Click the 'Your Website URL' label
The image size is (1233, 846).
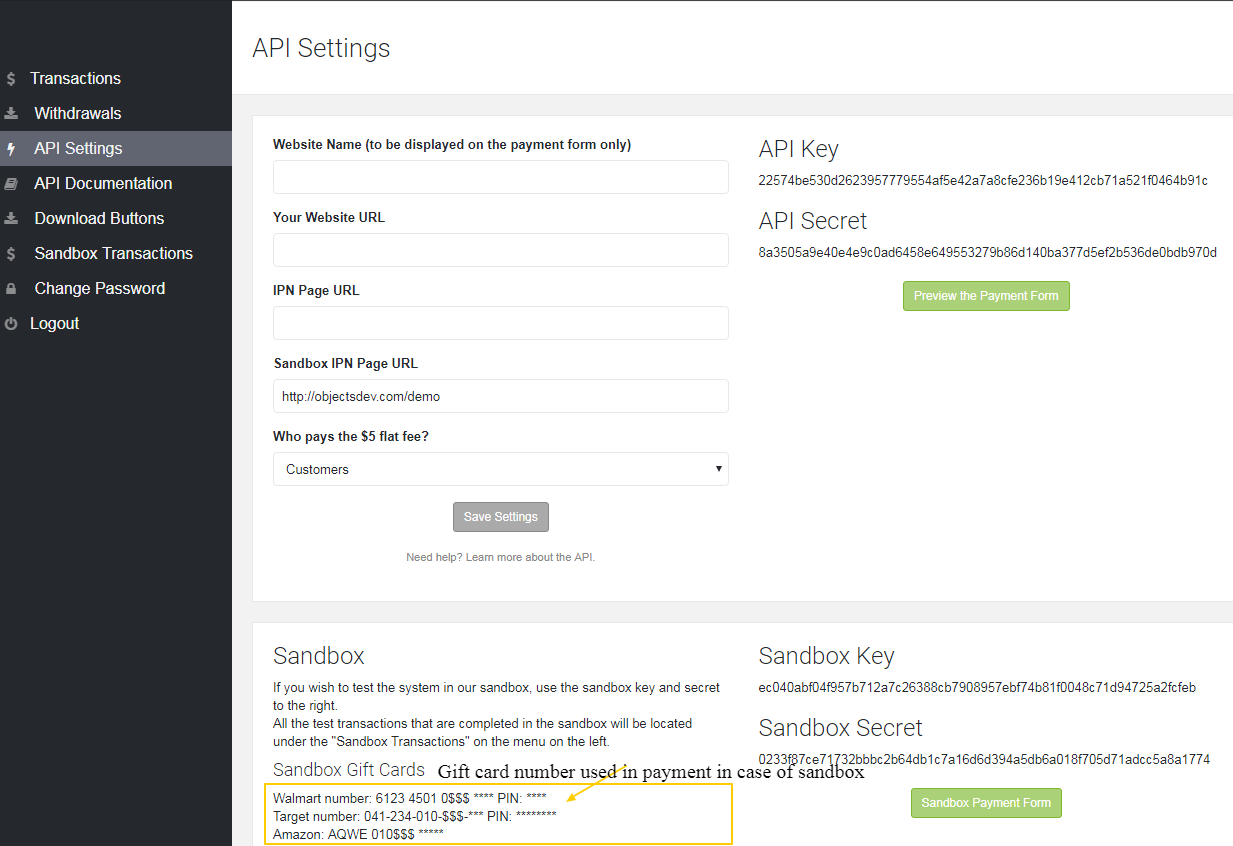pos(329,218)
